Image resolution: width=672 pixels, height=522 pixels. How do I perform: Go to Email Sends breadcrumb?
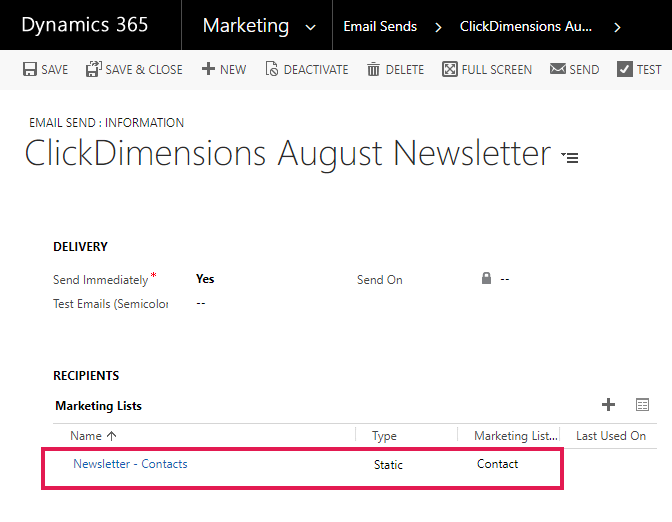pyautogui.click(x=380, y=27)
